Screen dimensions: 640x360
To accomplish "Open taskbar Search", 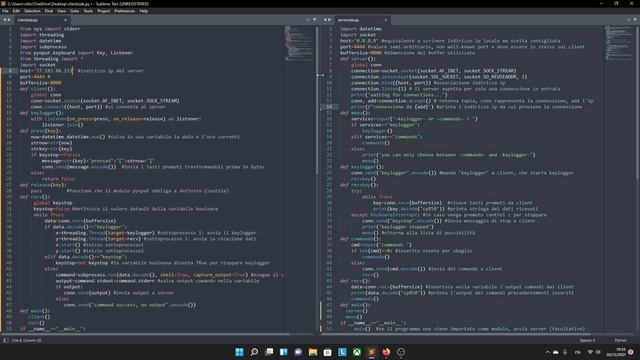I will 254,352.
